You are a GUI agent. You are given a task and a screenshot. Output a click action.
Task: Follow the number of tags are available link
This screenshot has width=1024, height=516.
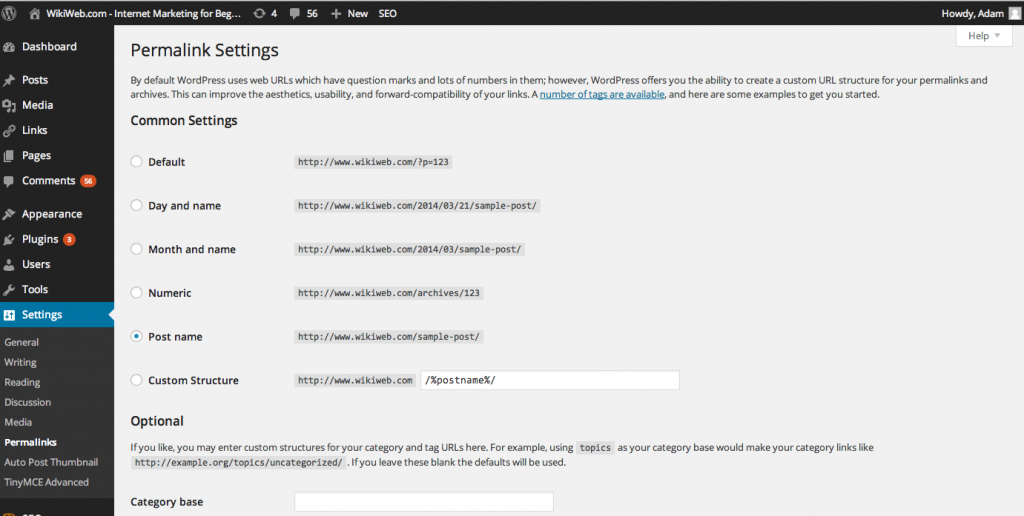pyautogui.click(x=602, y=94)
